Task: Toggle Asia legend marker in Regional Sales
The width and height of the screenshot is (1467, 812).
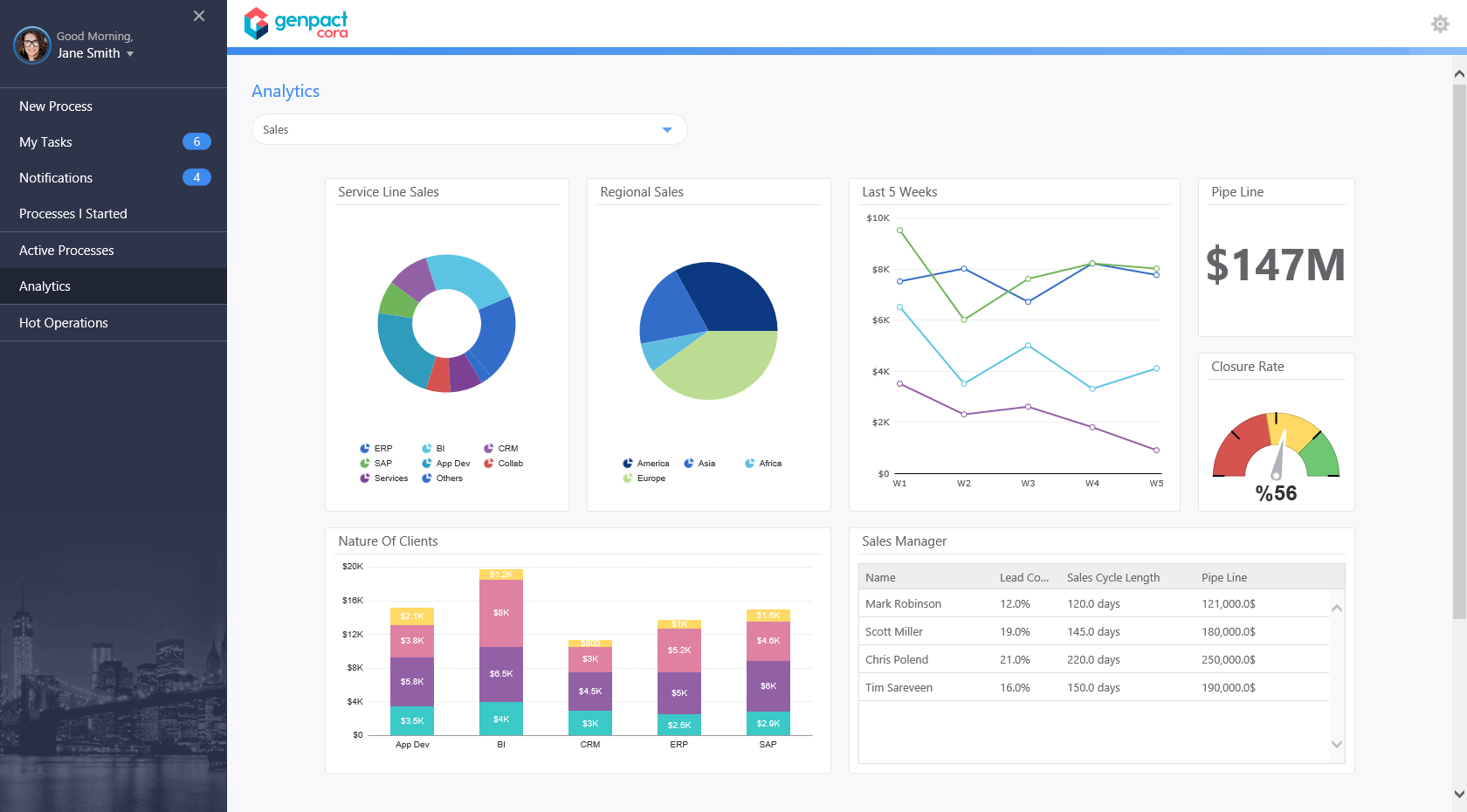Action: pyautogui.click(x=689, y=464)
